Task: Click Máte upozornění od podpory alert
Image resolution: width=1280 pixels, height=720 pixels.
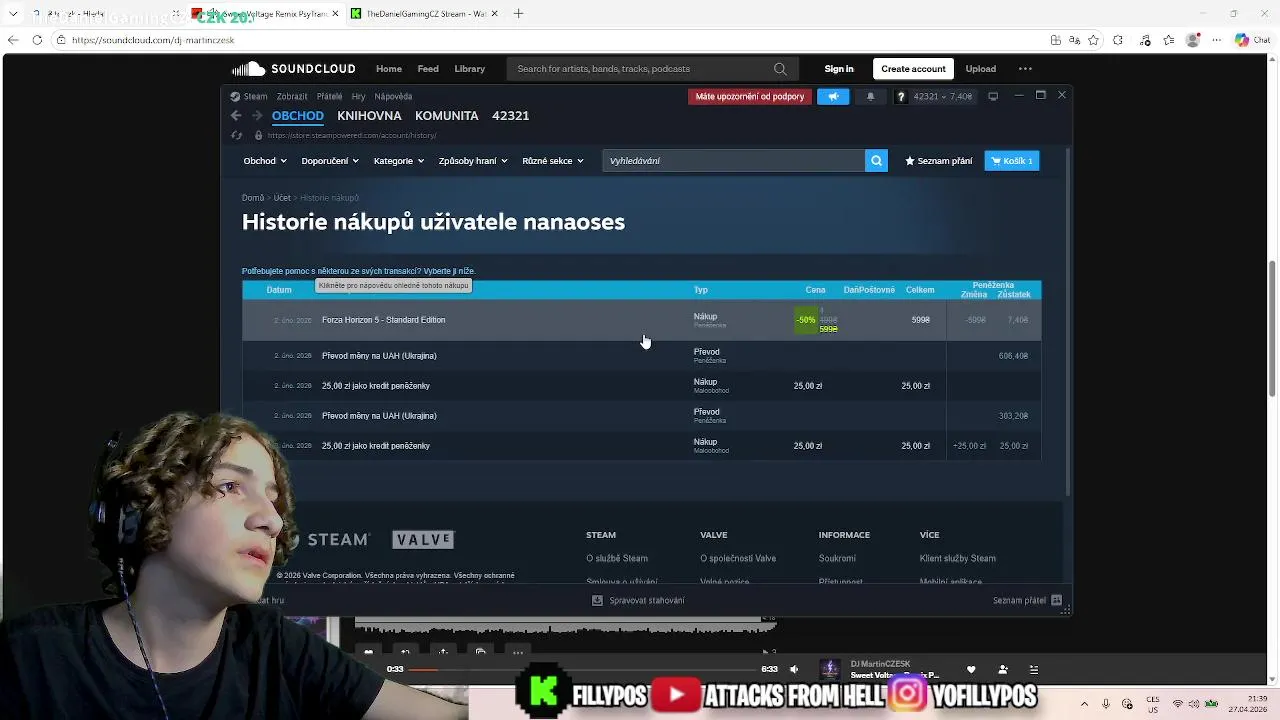Action: (x=750, y=96)
